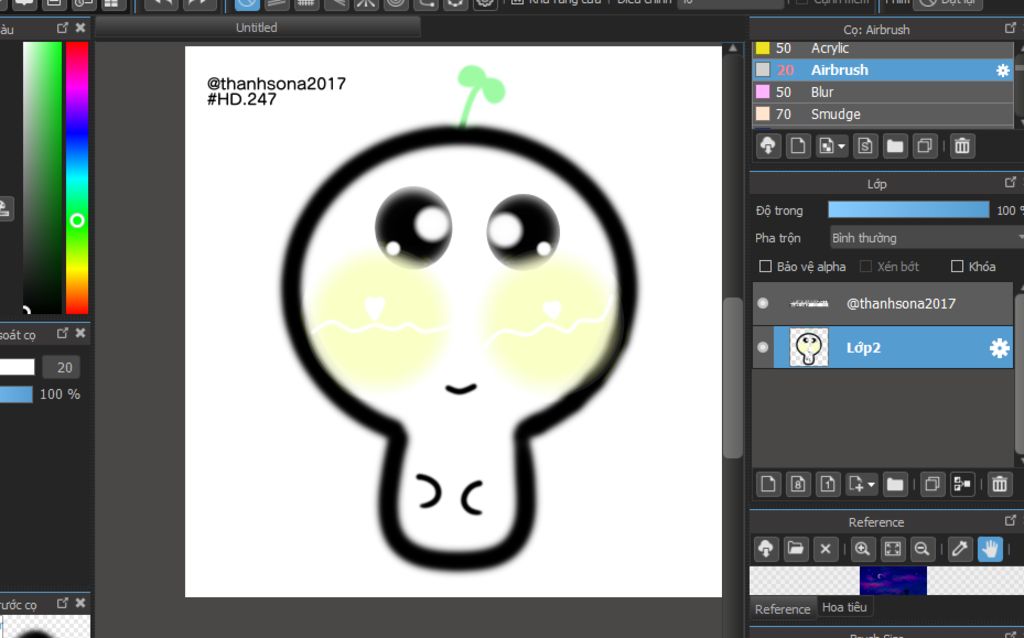The width and height of the screenshot is (1024, 638).
Task: Duplicate the current layer
Action: [x=933, y=484]
